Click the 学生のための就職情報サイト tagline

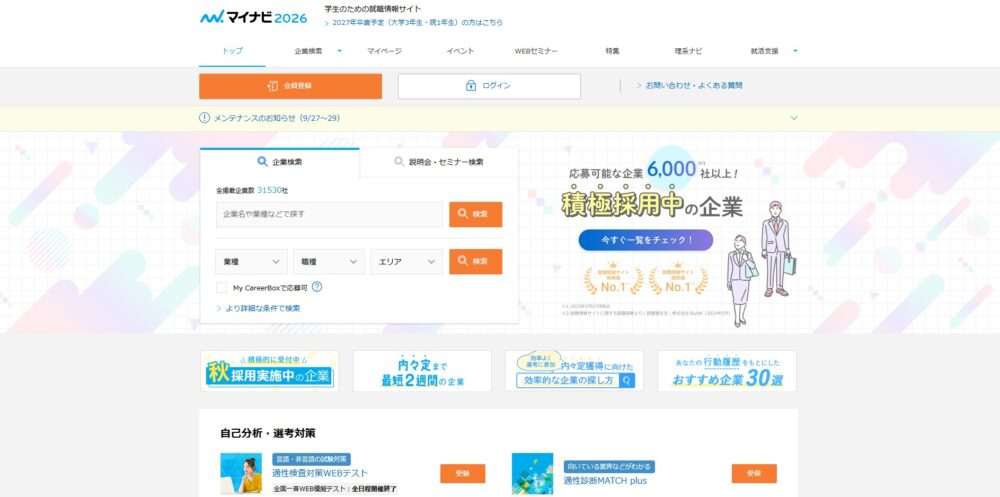(372, 9)
